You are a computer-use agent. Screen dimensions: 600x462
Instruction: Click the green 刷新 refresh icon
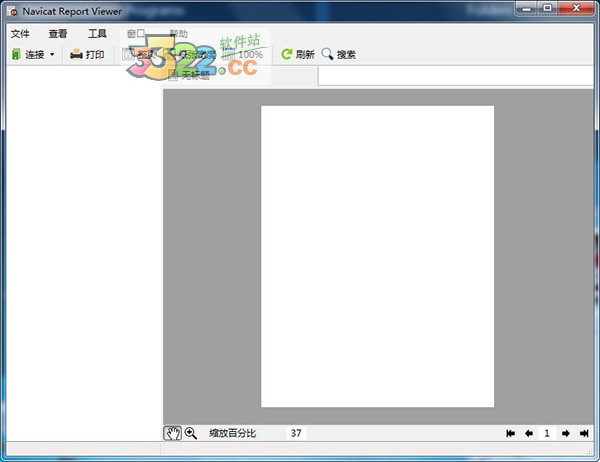(x=286, y=54)
